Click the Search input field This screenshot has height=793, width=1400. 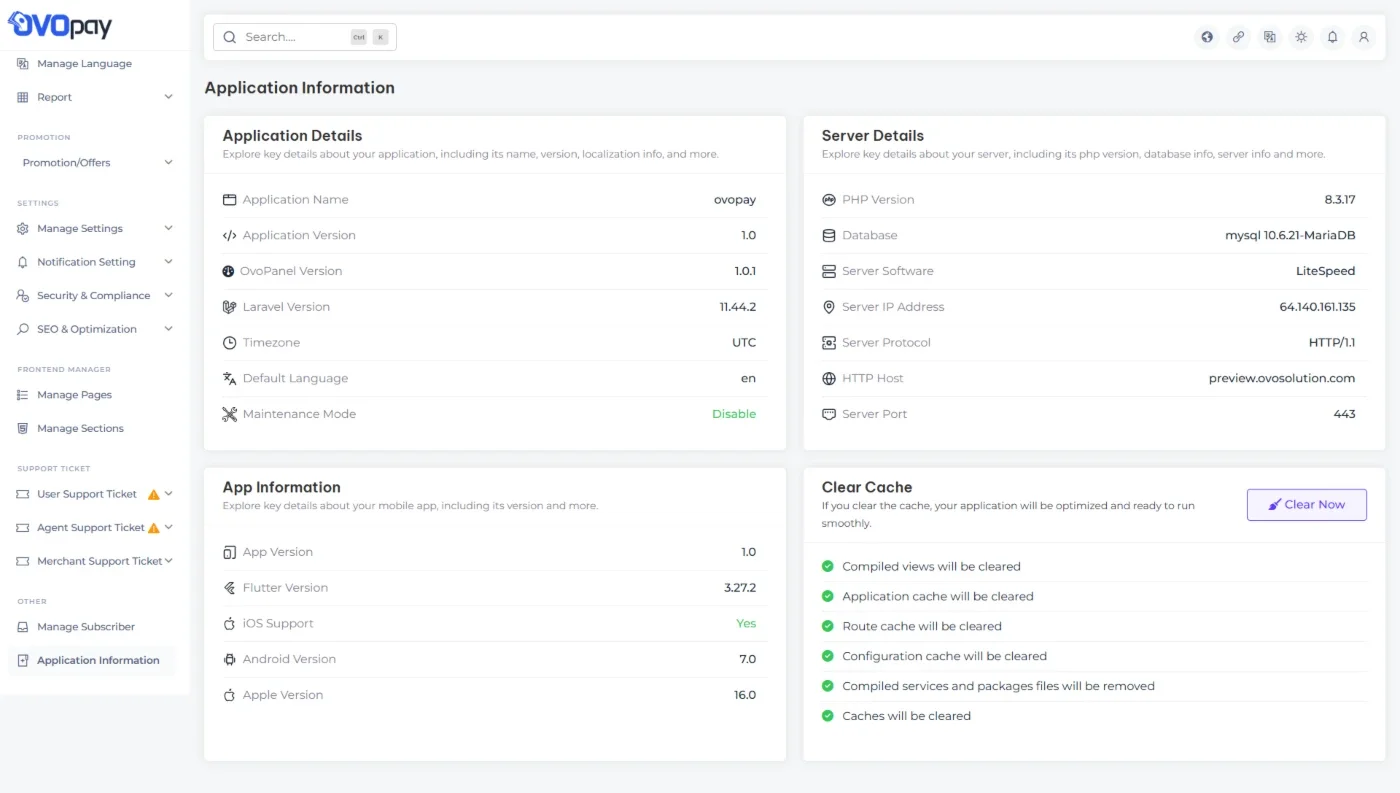click(x=305, y=37)
